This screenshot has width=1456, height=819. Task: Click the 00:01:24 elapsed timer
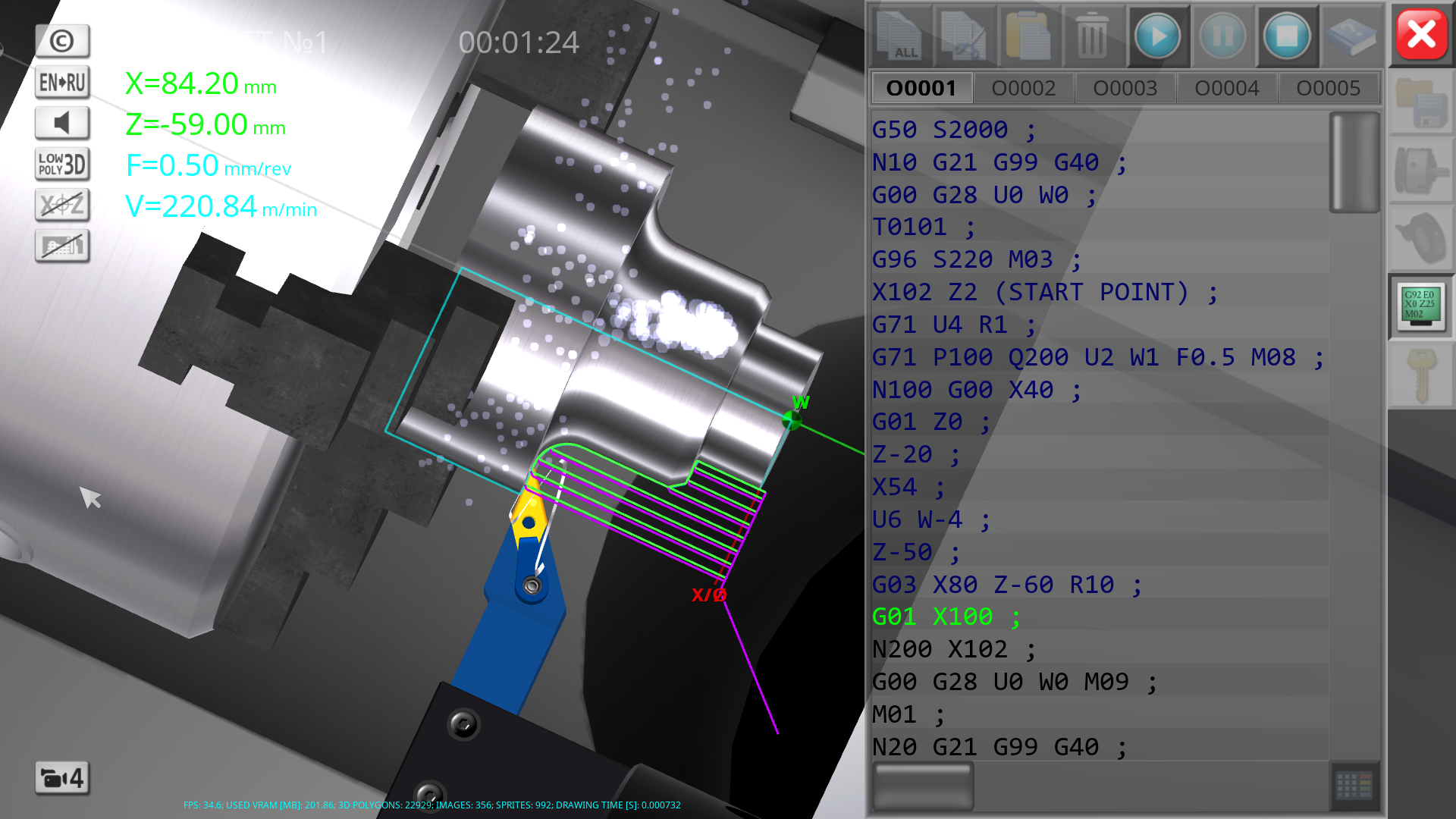519,42
